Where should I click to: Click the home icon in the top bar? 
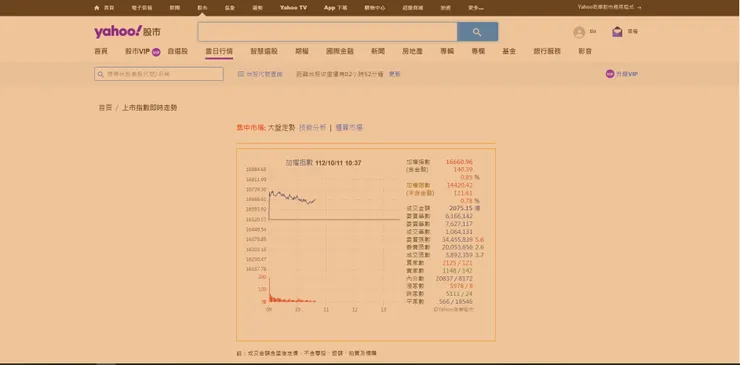pos(97,8)
